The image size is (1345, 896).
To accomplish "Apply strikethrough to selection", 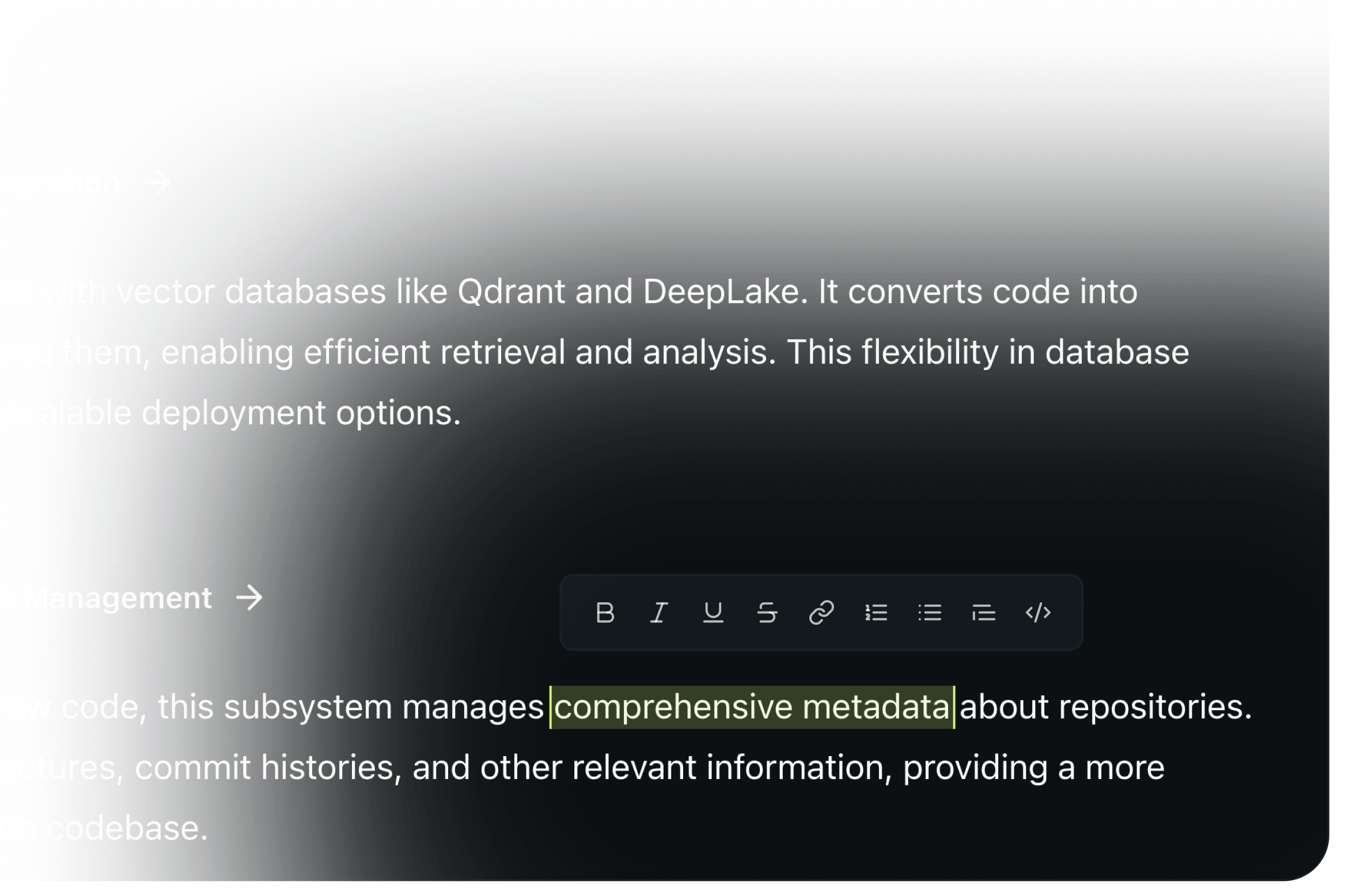I will pyautogui.click(x=767, y=613).
